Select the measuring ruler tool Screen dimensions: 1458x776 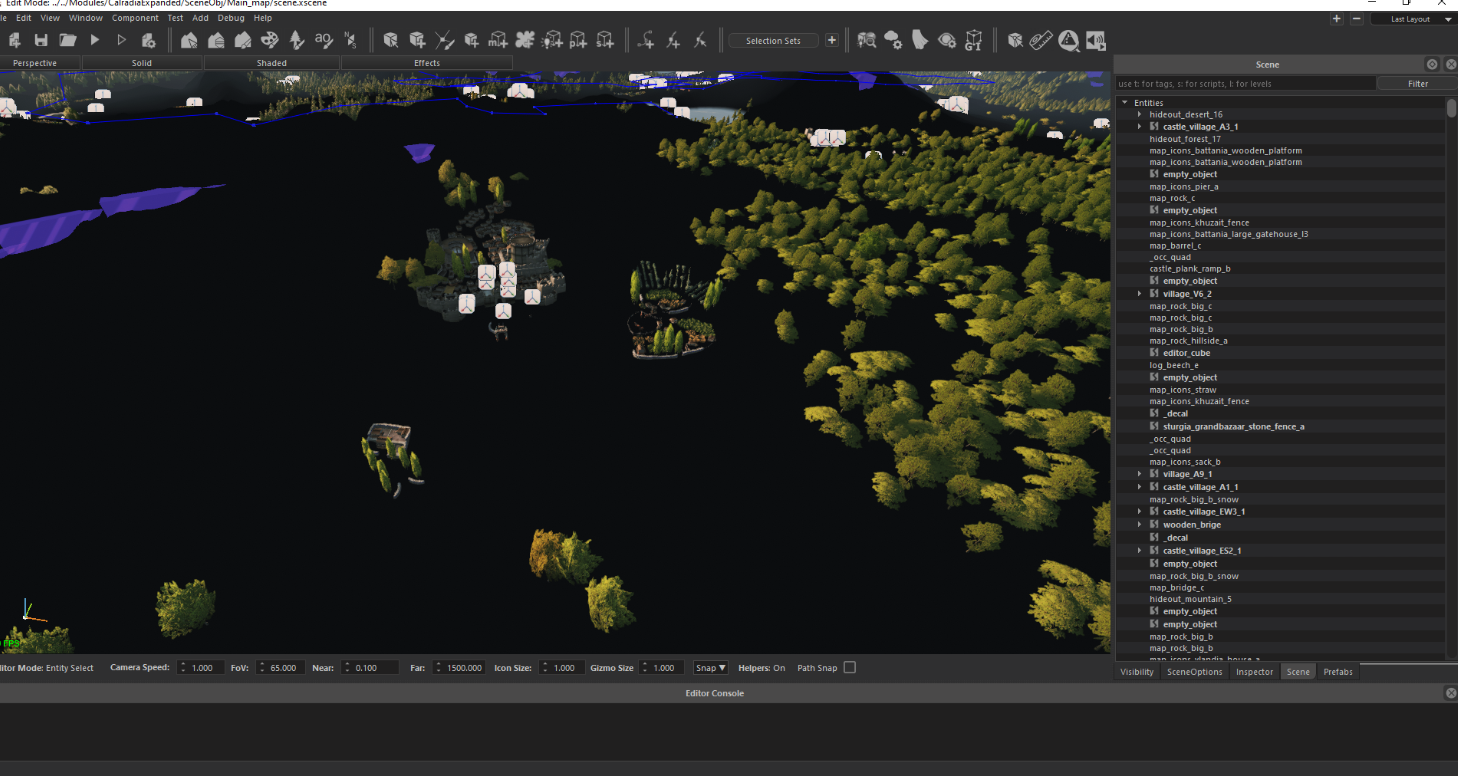tap(1041, 40)
